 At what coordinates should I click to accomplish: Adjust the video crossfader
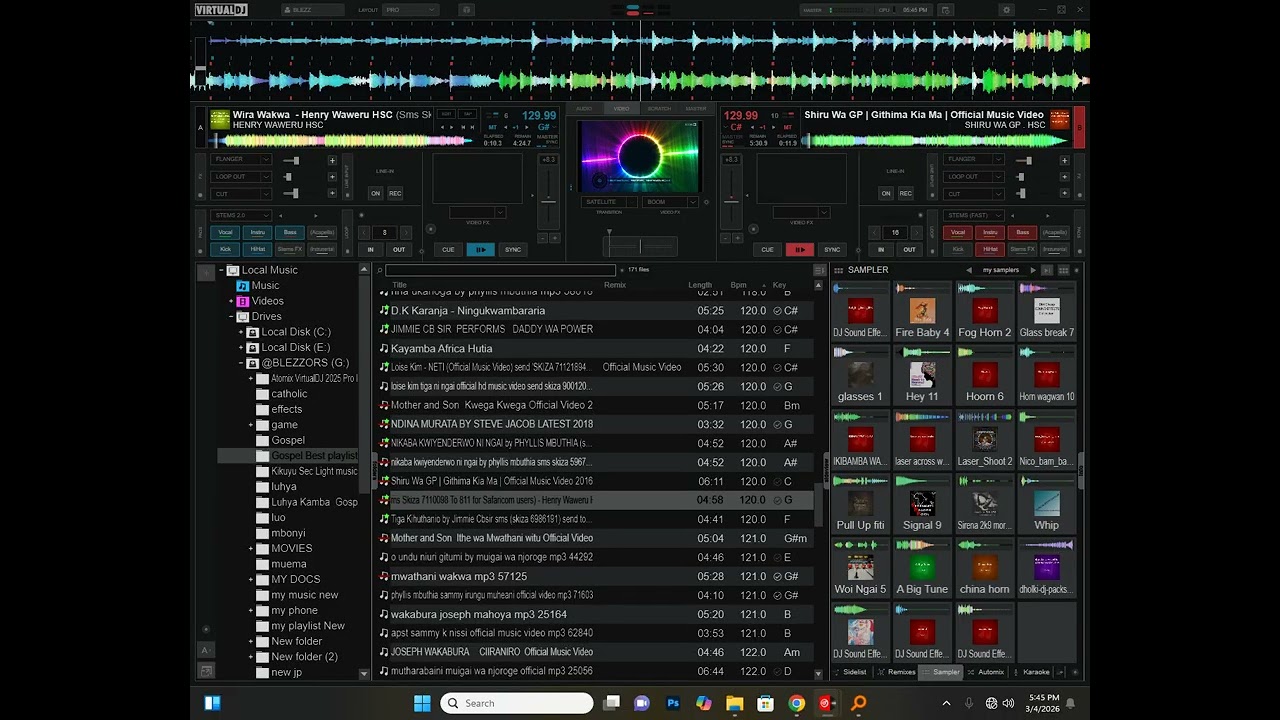tap(640, 246)
